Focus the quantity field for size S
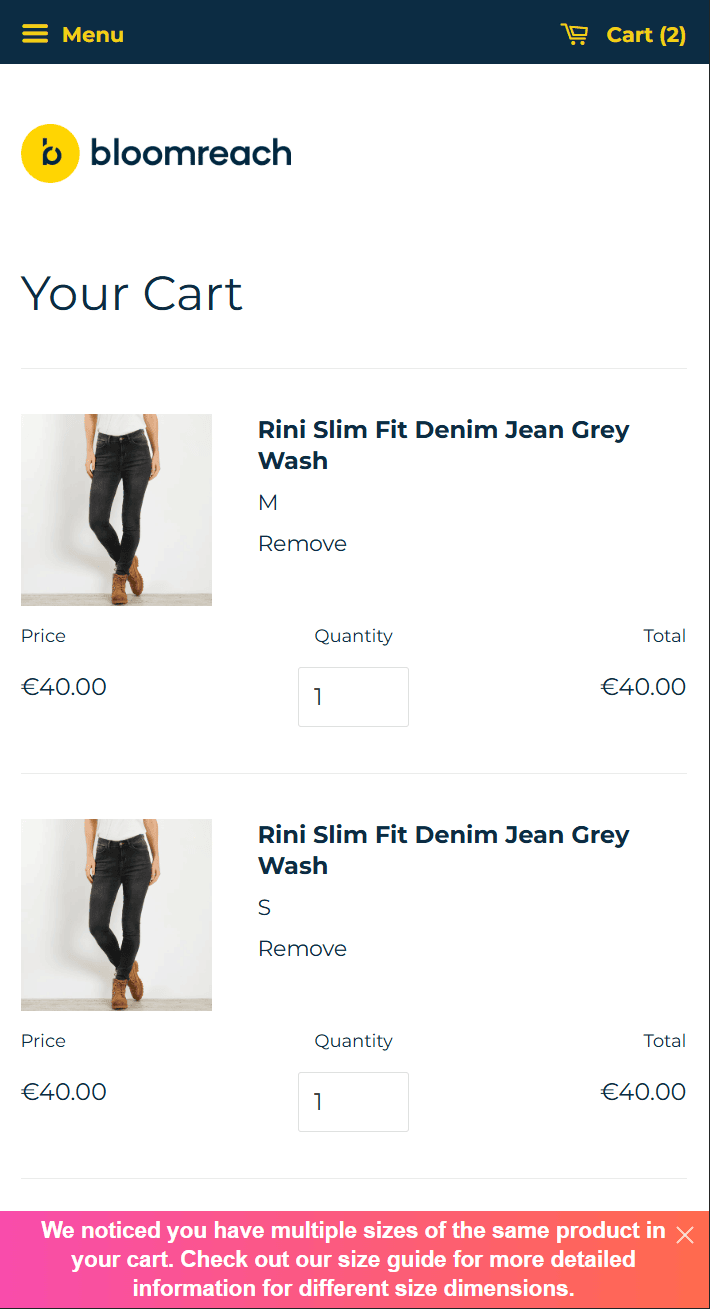Viewport: 710px width, 1309px height. pos(353,1102)
